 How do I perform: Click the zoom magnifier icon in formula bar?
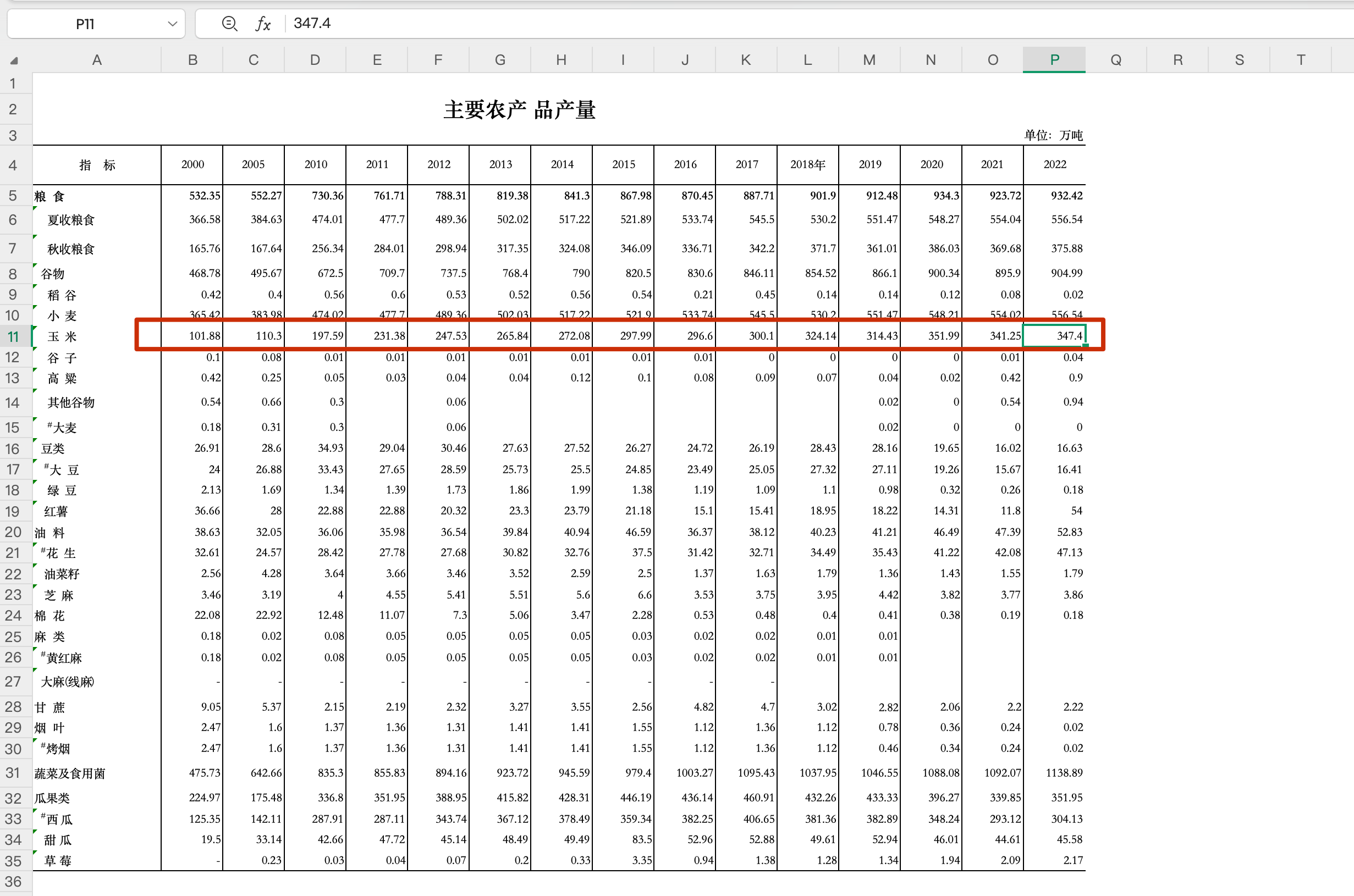point(229,24)
